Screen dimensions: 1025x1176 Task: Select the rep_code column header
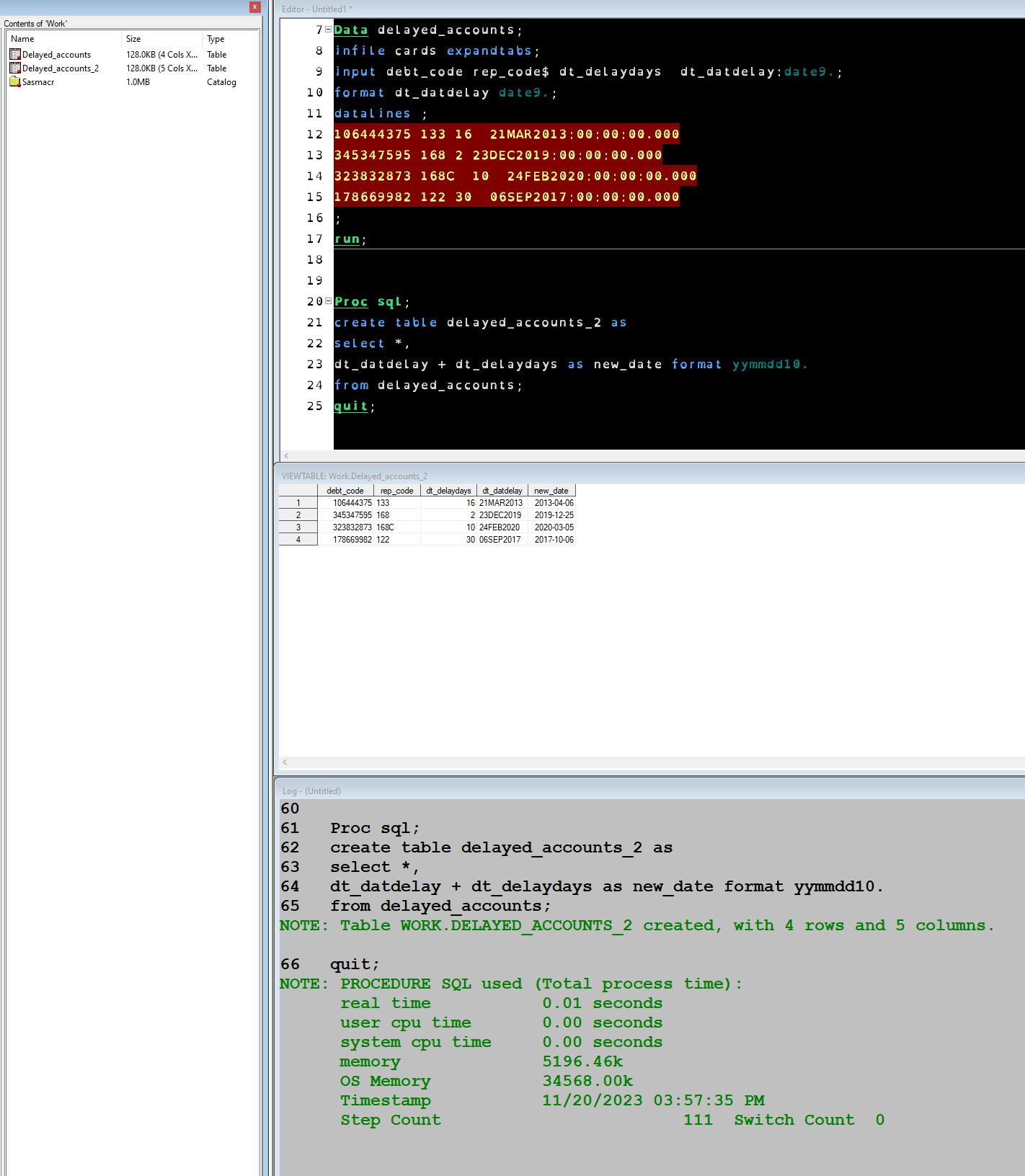[396, 491]
